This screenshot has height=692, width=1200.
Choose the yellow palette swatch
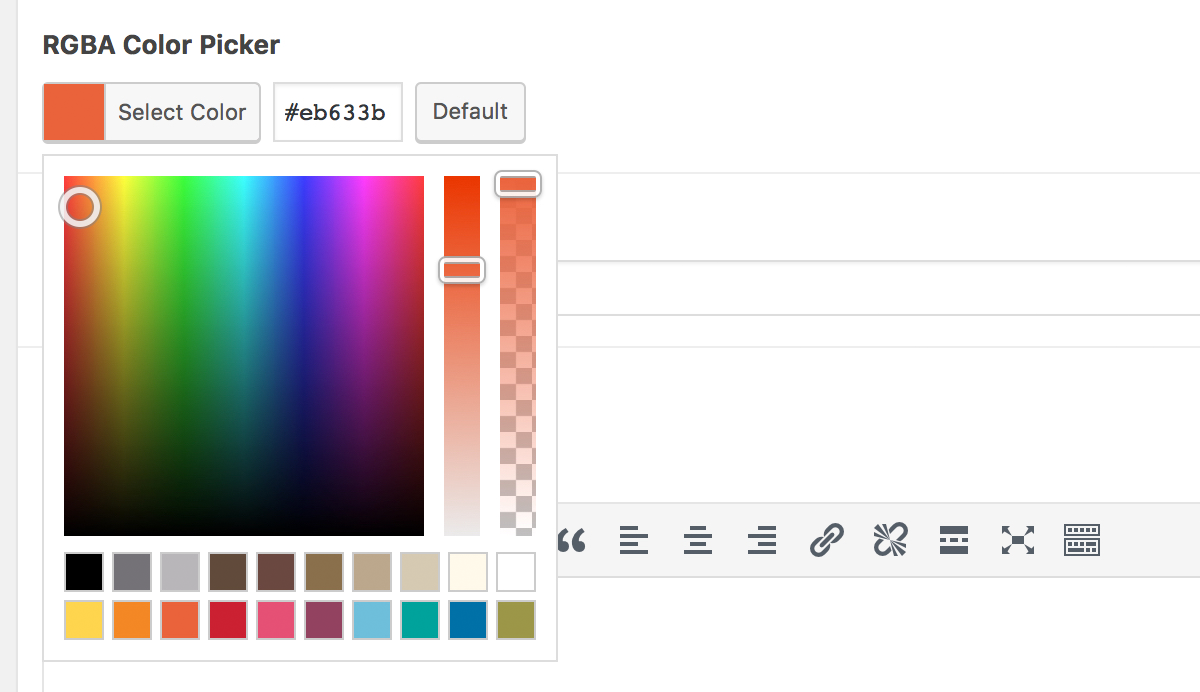84,620
